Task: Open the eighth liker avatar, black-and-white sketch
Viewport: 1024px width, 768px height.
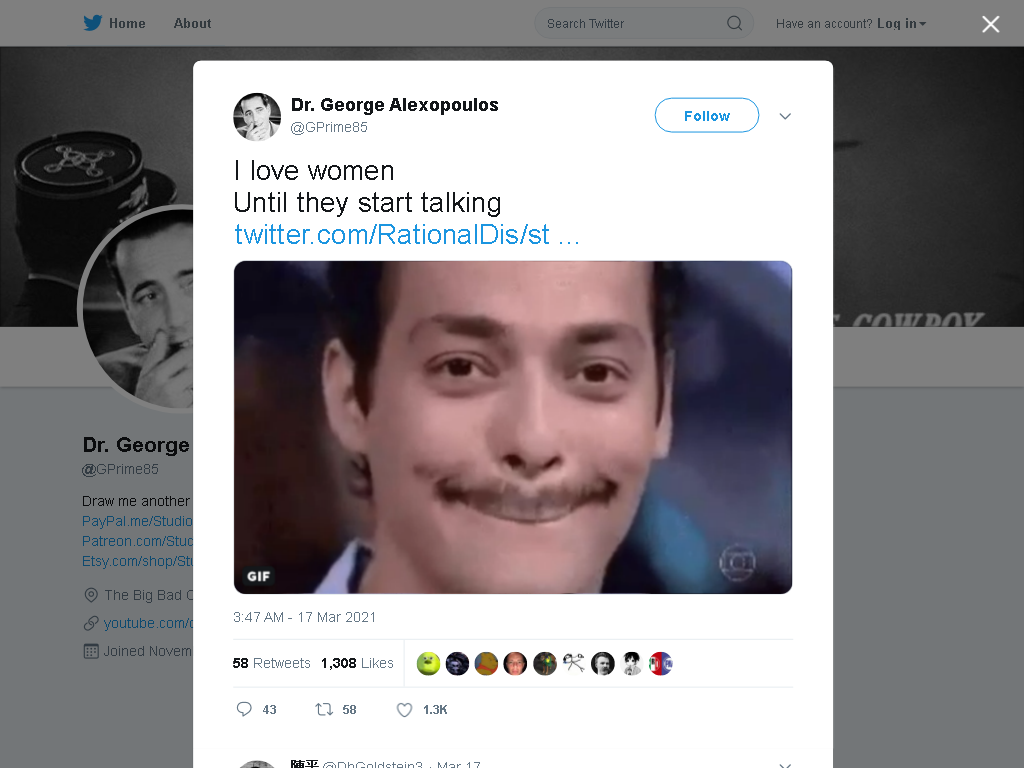Action: pos(632,664)
